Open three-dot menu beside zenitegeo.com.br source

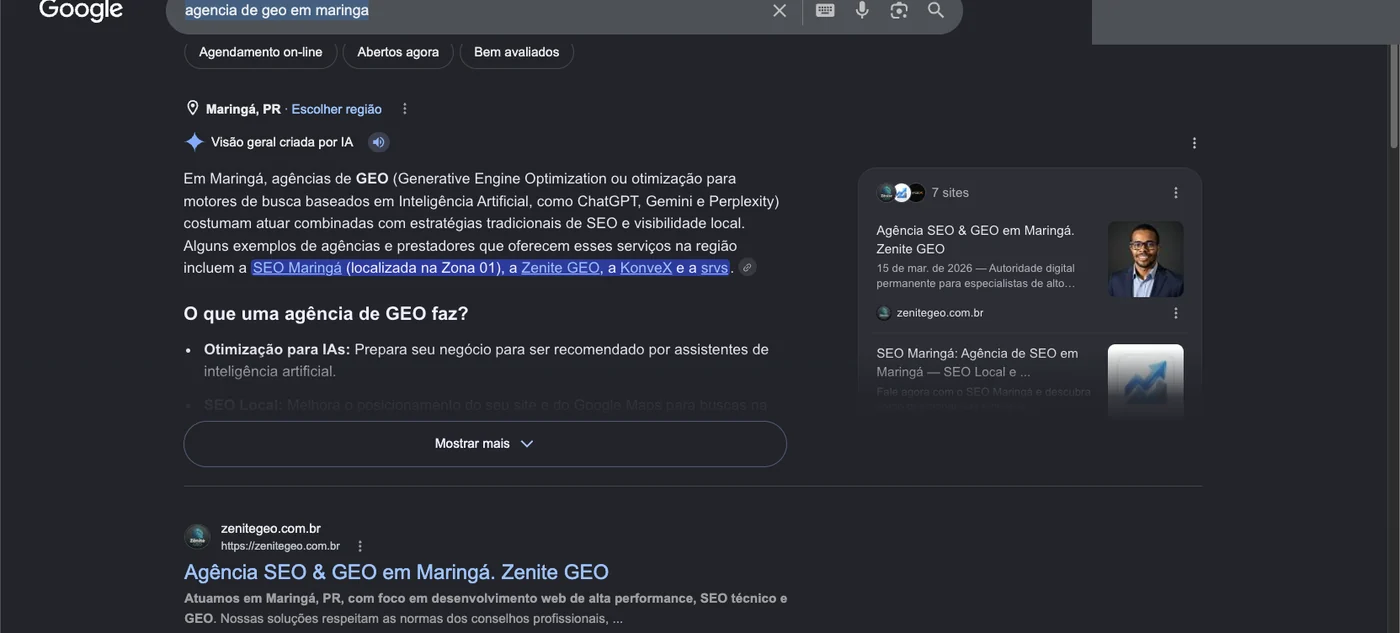(x=1176, y=313)
